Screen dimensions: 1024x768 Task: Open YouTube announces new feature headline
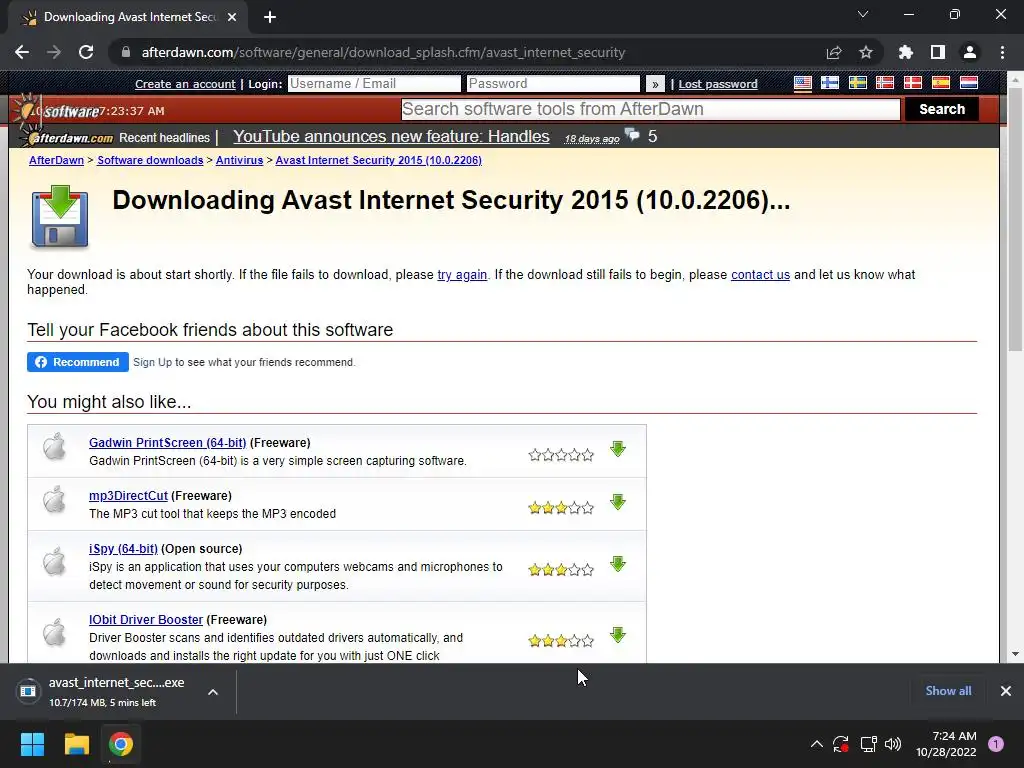[391, 136]
